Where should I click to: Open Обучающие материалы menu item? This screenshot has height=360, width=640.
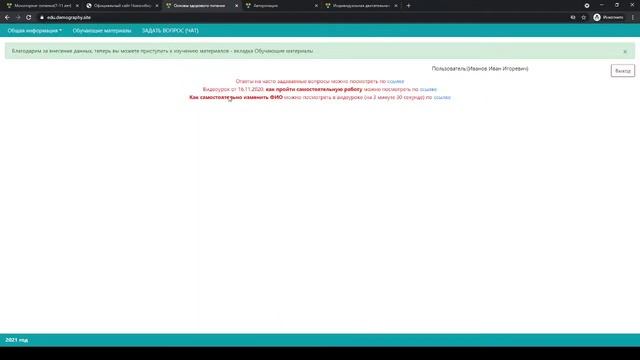pos(102,31)
